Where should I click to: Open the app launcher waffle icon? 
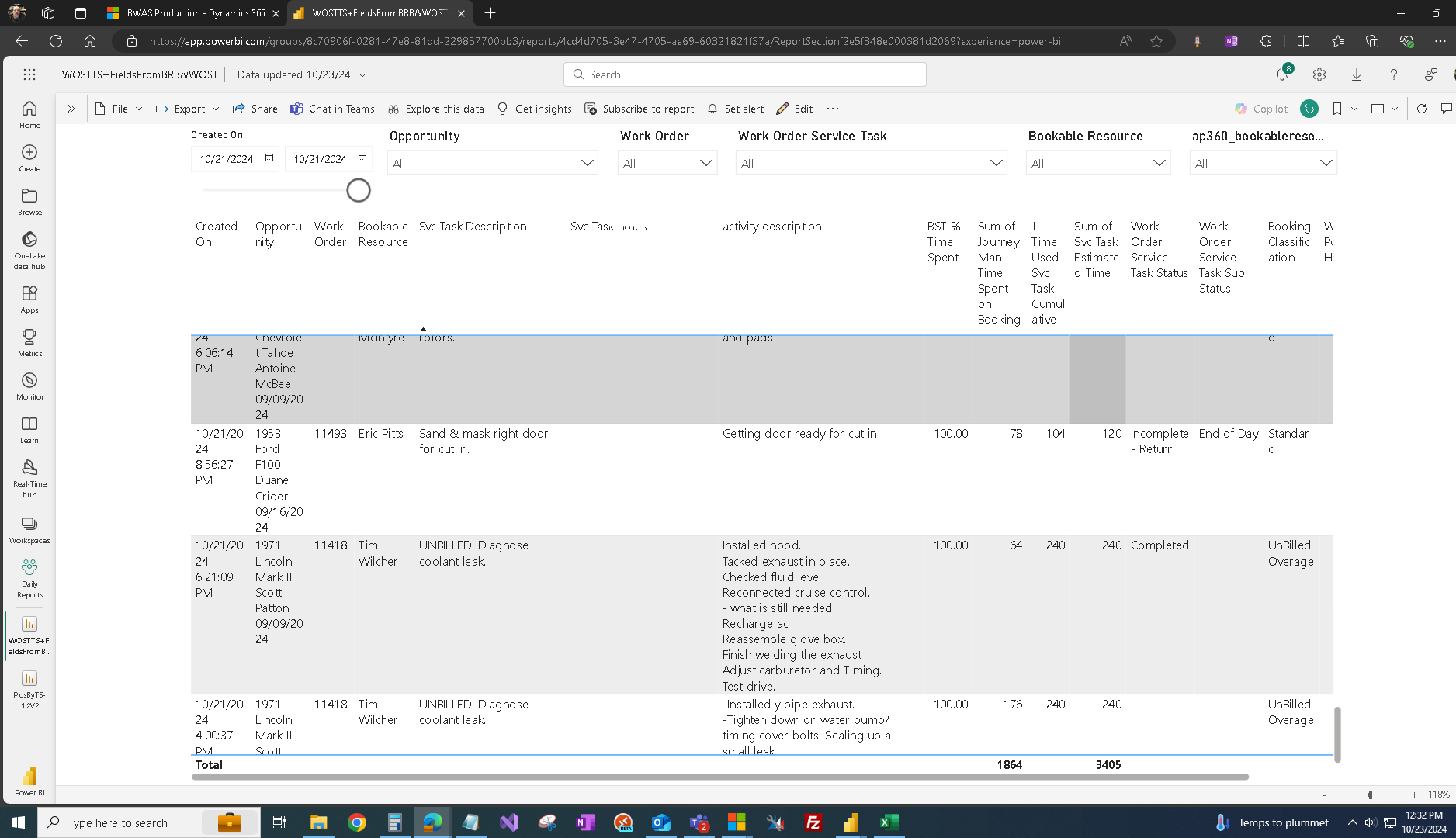[x=29, y=74]
